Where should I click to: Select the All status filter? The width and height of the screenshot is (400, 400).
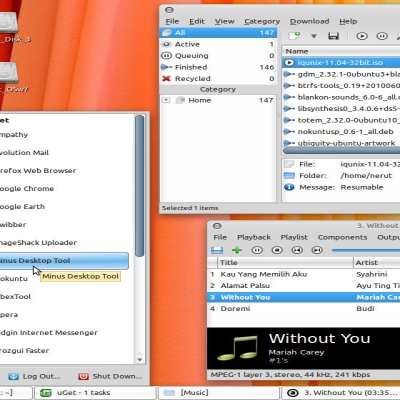pos(218,33)
